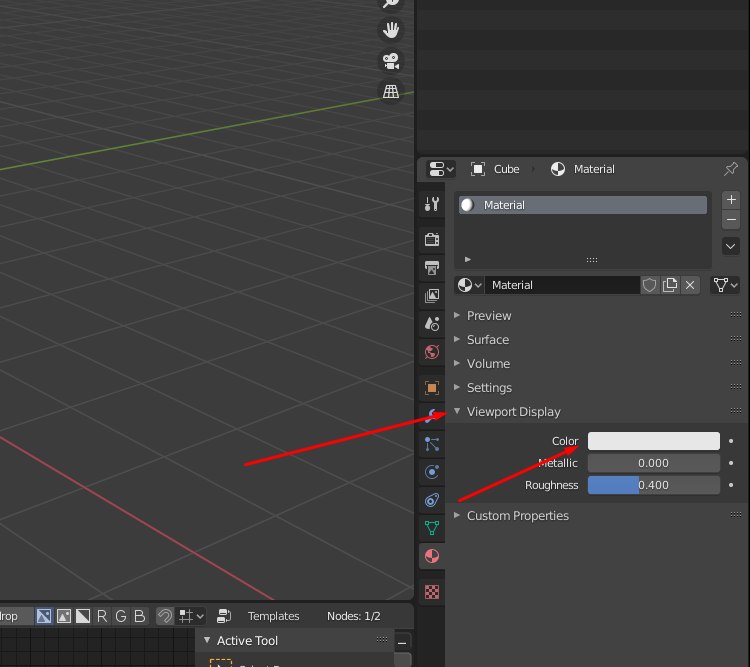
Task: Open the Object Constraints properties tab
Action: point(432,500)
